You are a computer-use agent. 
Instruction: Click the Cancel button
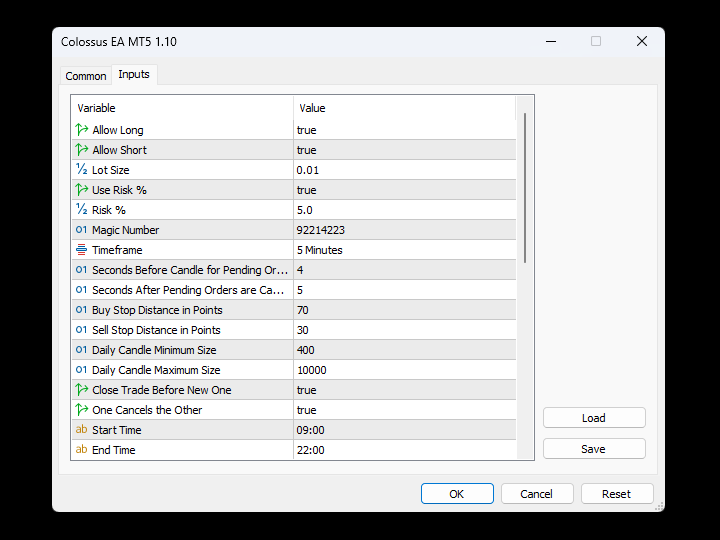click(x=537, y=494)
